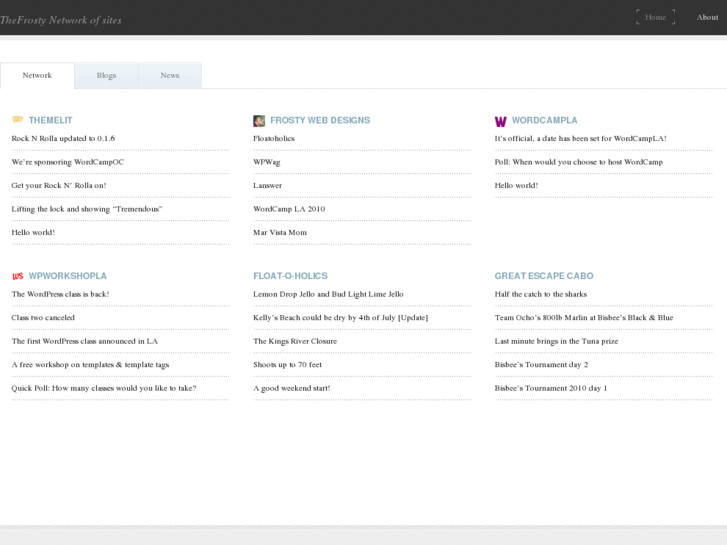
Task: Open 'The WordPress class is back!'
Action: coord(60,294)
